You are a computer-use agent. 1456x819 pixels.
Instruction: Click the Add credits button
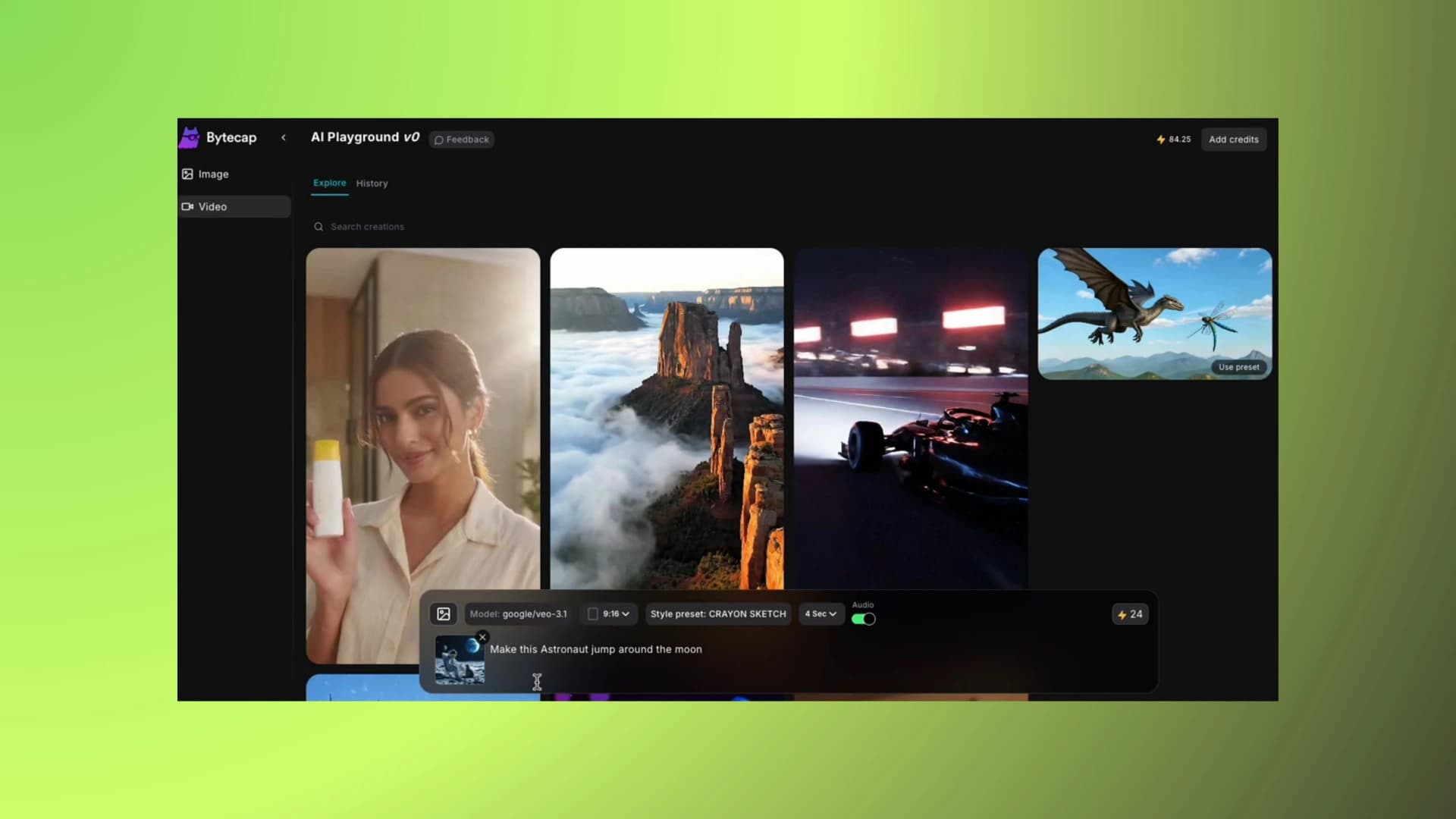pos(1234,139)
